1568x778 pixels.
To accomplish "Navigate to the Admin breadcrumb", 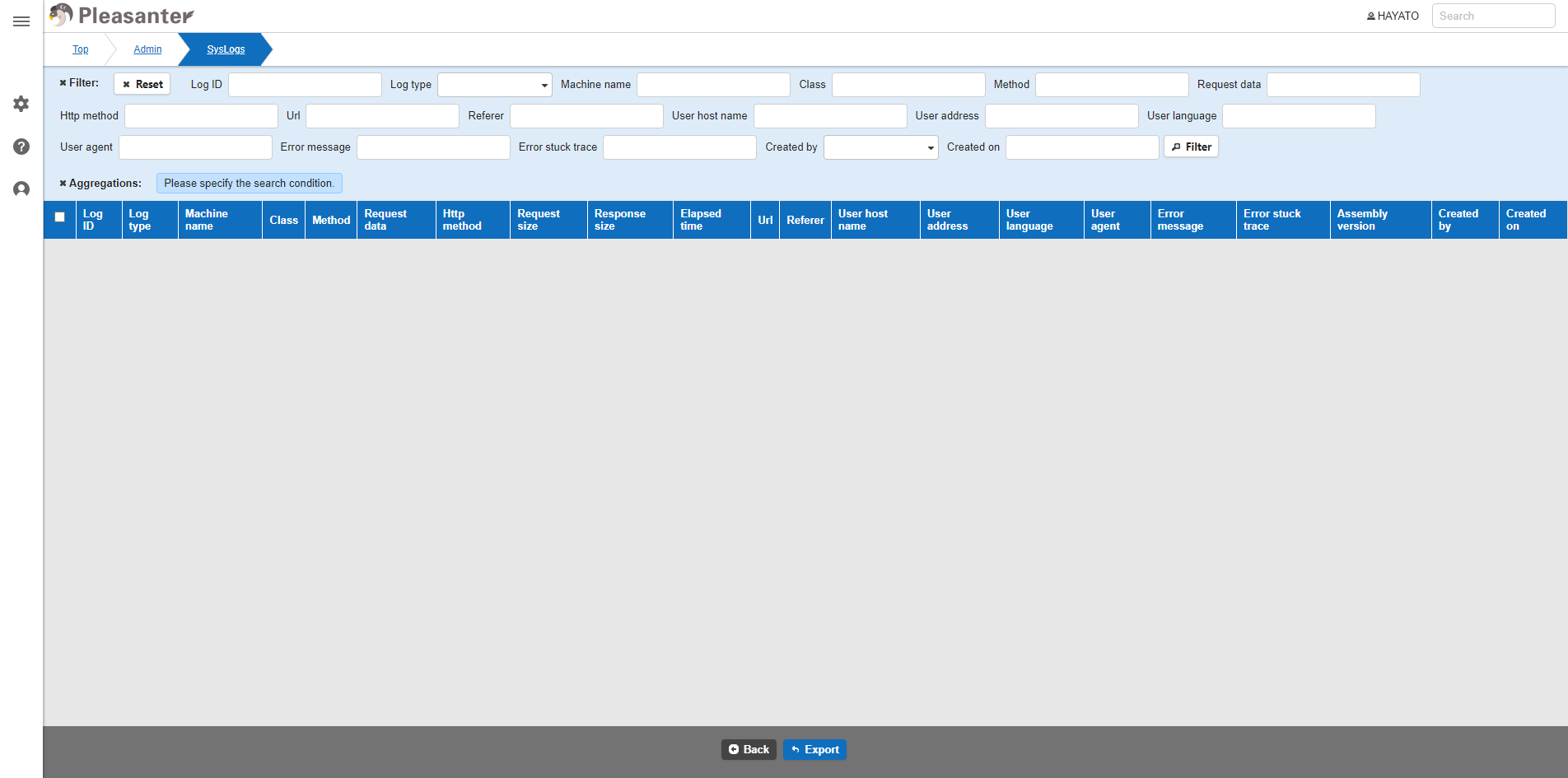I will coord(148,49).
